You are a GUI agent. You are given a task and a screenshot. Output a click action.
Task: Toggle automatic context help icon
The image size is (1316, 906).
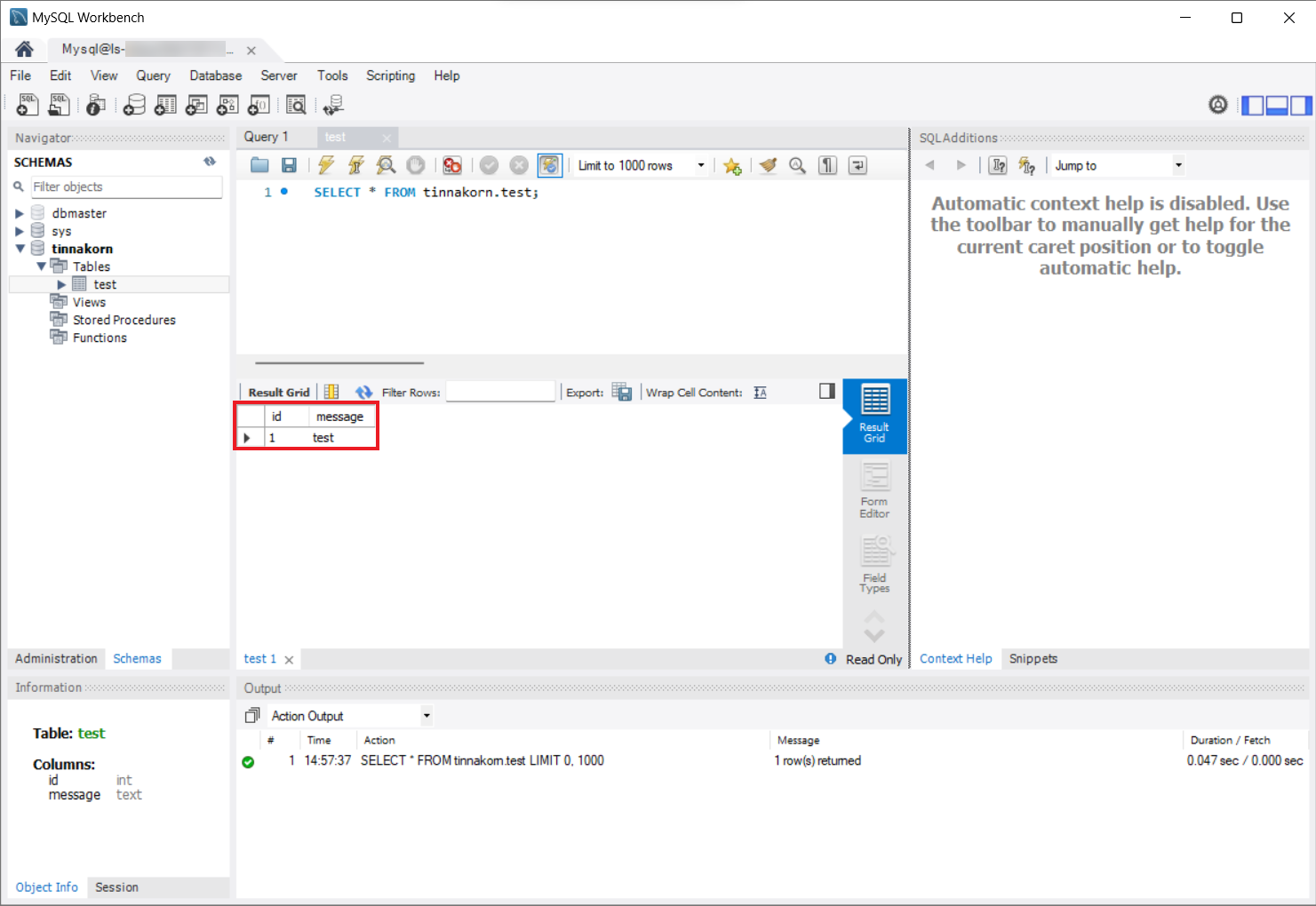pyautogui.click(x=1027, y=165)
